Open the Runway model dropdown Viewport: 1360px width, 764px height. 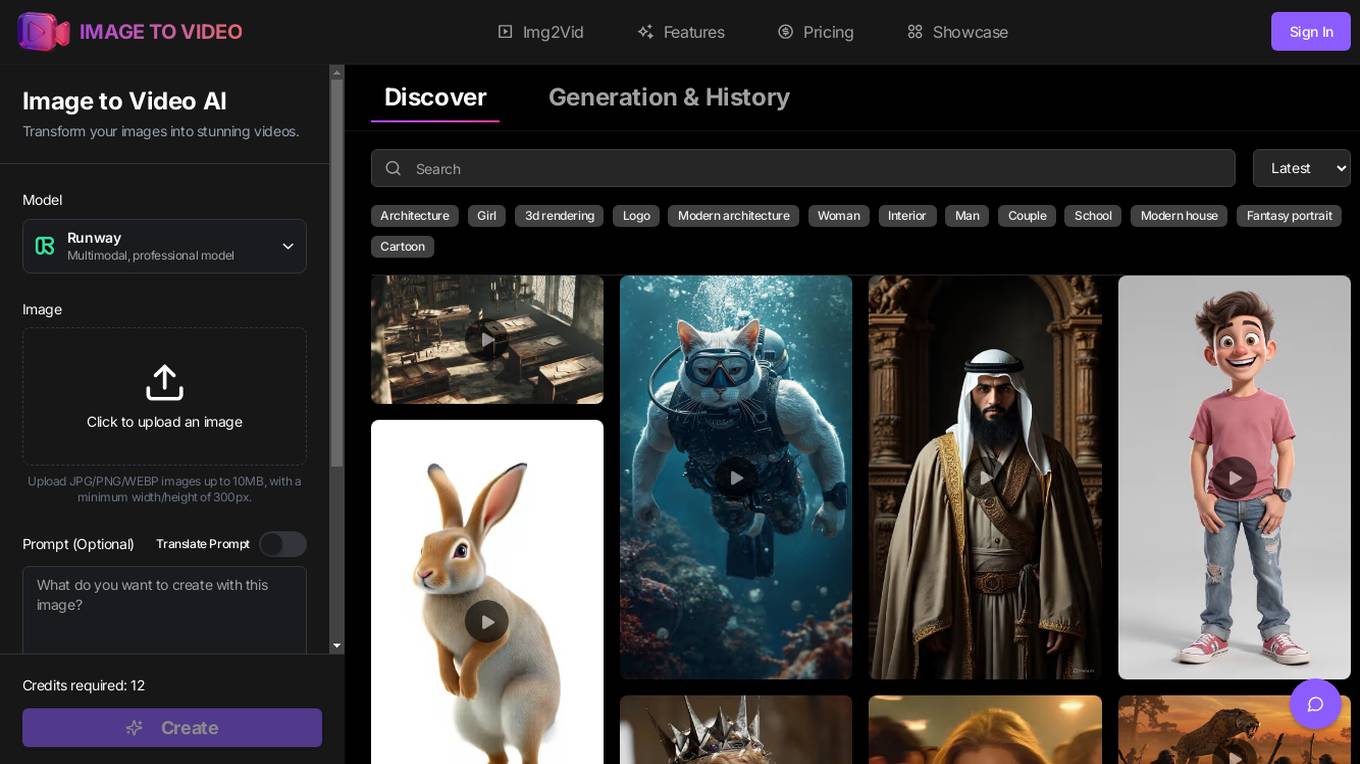click(165, 246)
